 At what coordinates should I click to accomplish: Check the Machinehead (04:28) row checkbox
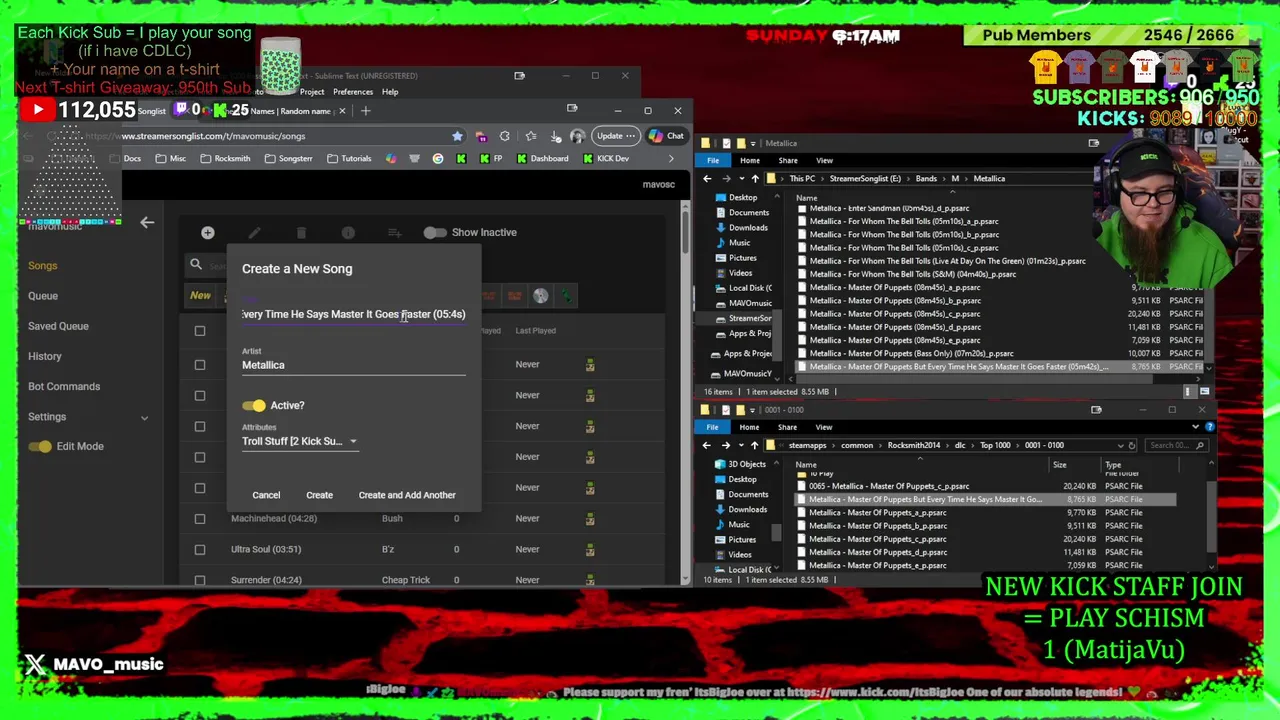point(200,519)
